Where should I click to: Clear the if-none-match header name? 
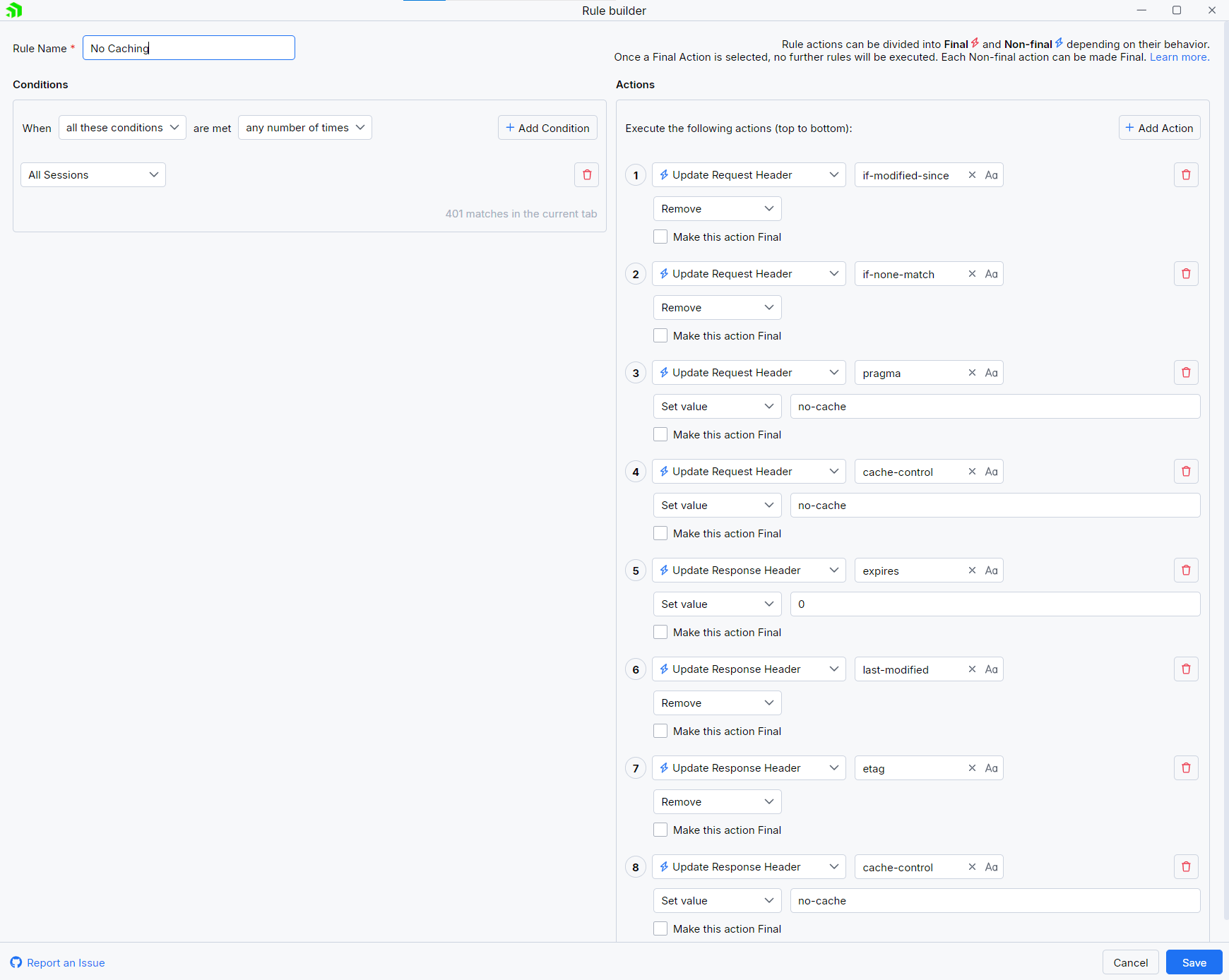[x=972, y=273]
